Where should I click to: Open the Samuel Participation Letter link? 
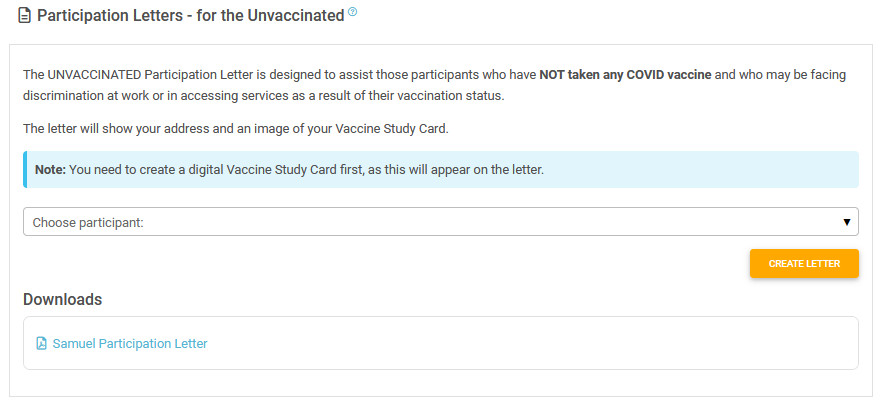(x=130, y=343)
